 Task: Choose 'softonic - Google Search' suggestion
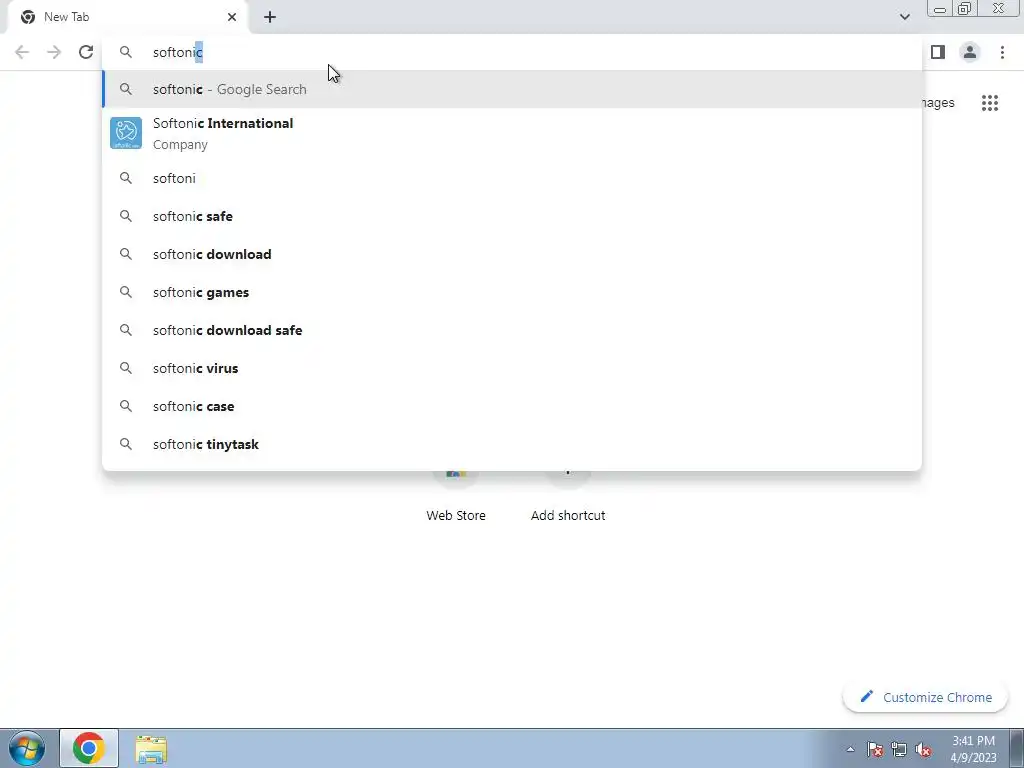[x=512, y=89]
